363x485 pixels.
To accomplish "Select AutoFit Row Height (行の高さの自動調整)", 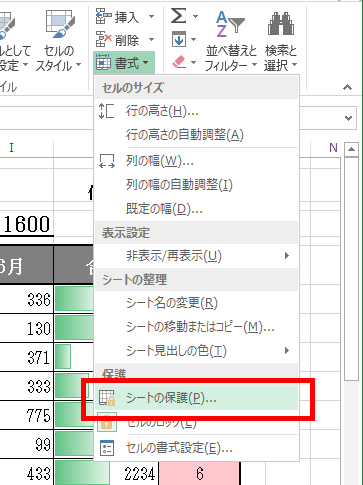I will (197, 135).
